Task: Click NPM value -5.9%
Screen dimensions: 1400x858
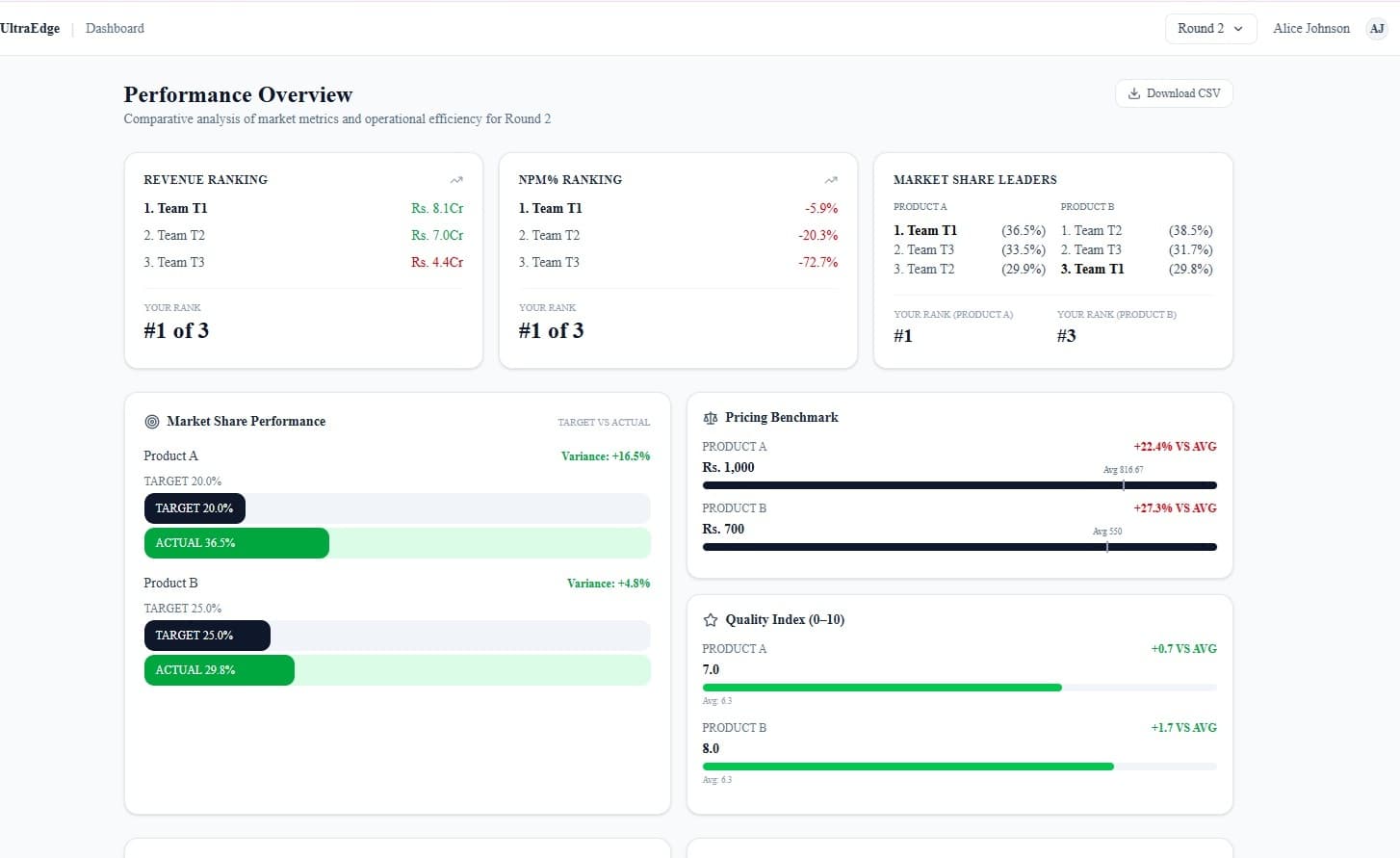Action: 821,208
